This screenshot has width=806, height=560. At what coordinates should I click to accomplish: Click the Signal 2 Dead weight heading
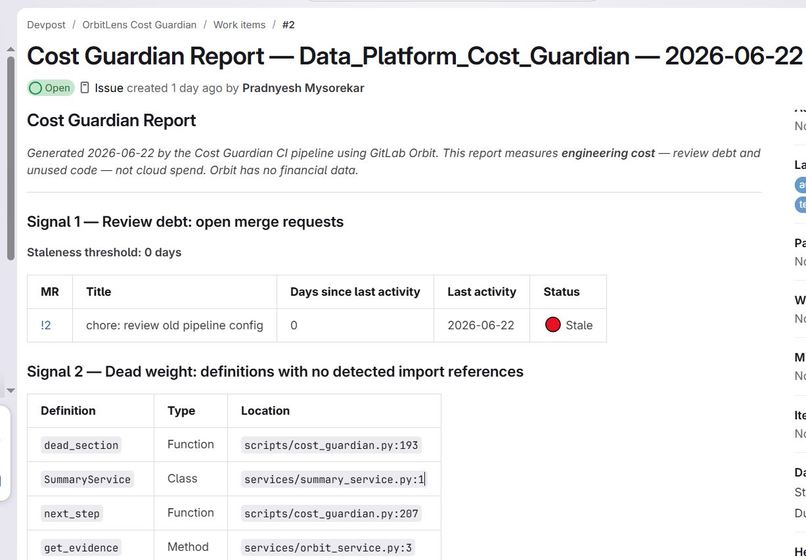point(275,371)
